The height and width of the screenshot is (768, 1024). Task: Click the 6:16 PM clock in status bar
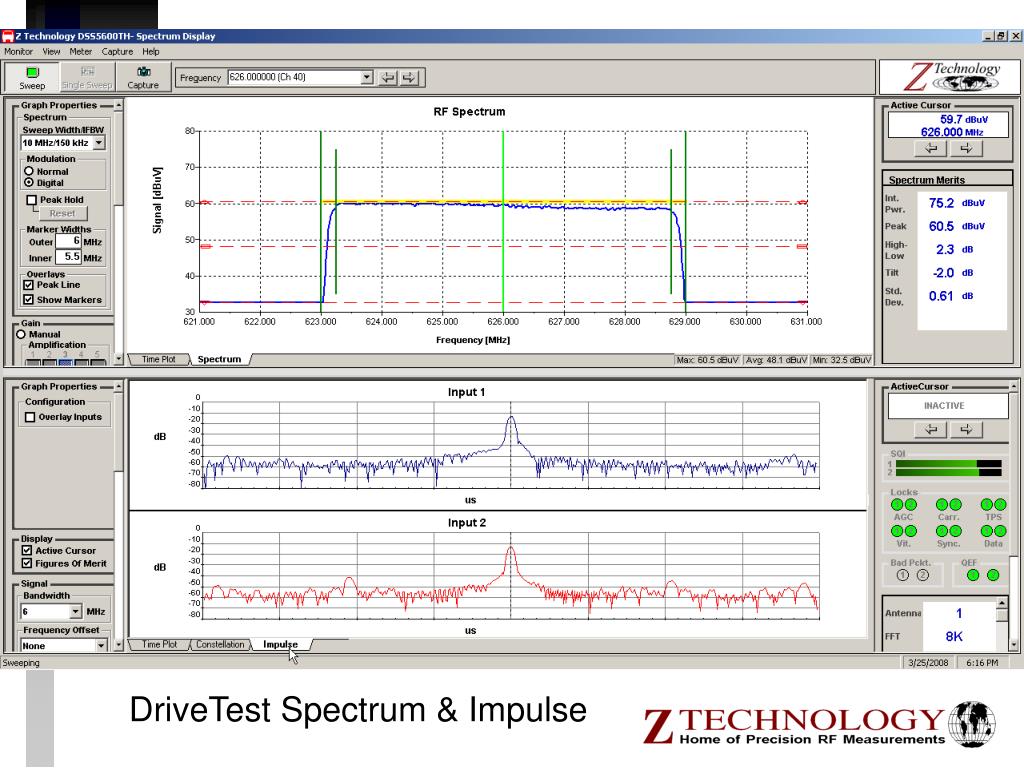click(982, 663)
